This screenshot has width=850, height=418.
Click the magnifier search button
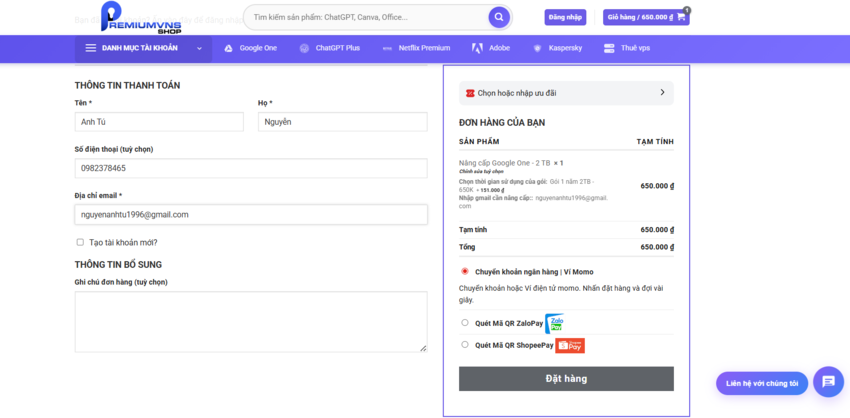(499, 17)
